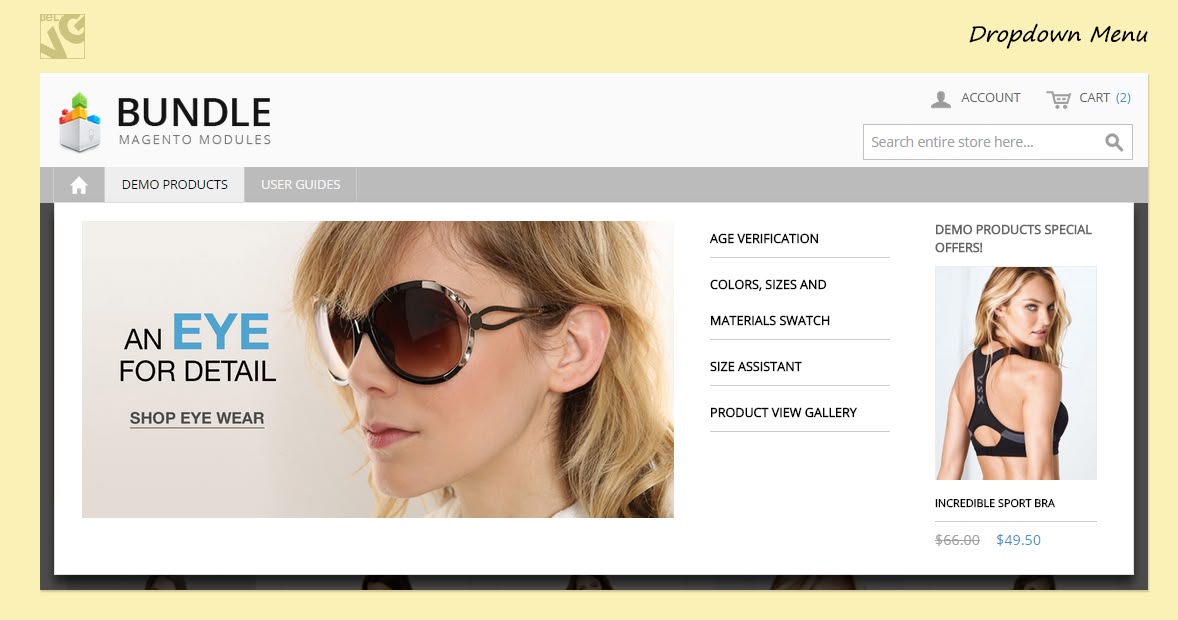Screen dimensions: 1178x620
Task: Open the Cart text link
Action: pos(1094,98)
